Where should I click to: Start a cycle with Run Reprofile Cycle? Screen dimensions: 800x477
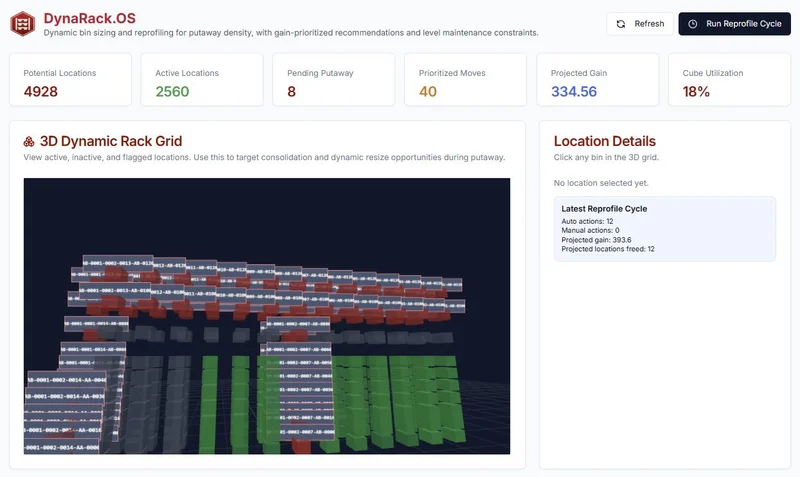pos(734,24)
